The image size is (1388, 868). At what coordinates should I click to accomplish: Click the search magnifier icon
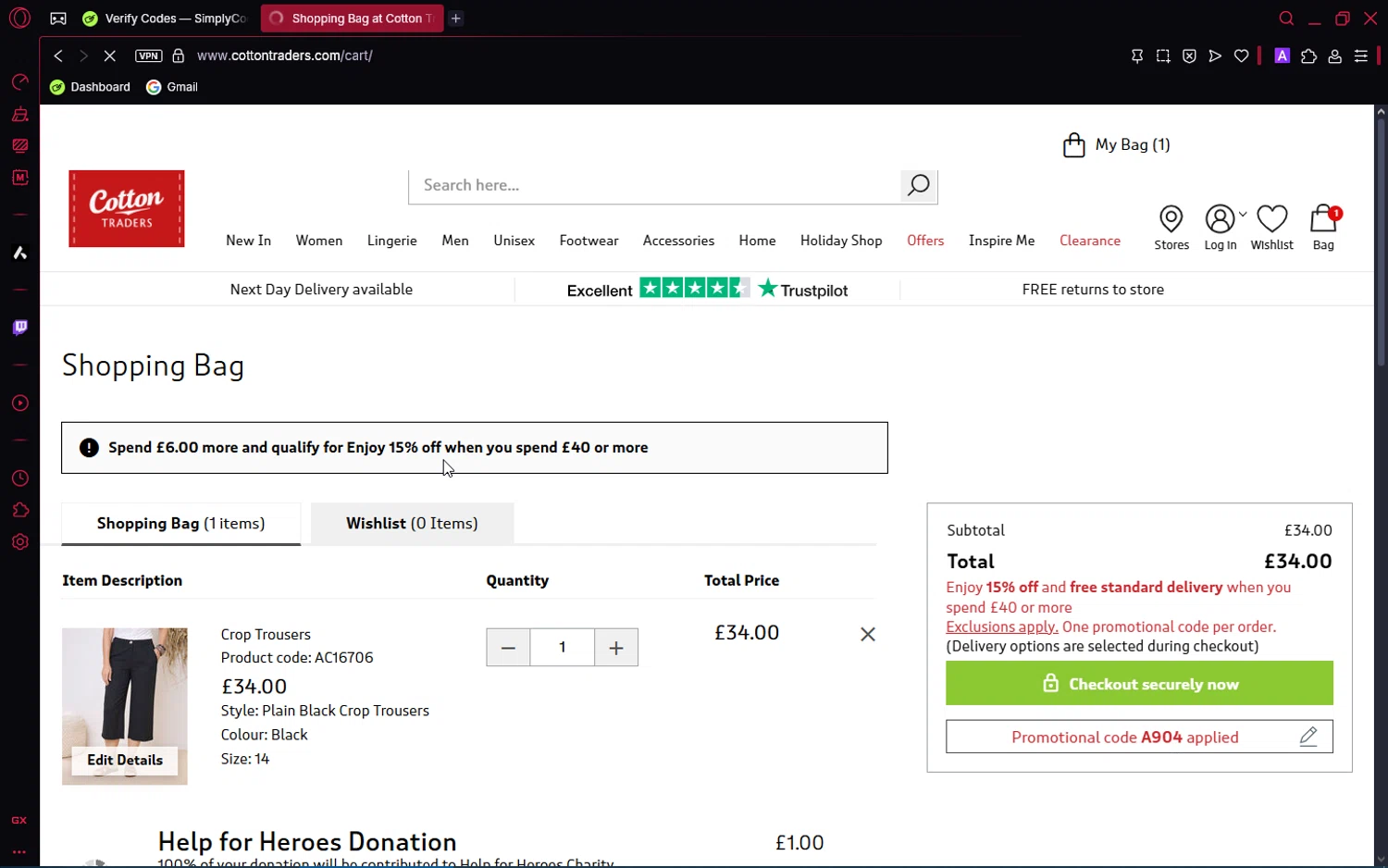[918, 186]
